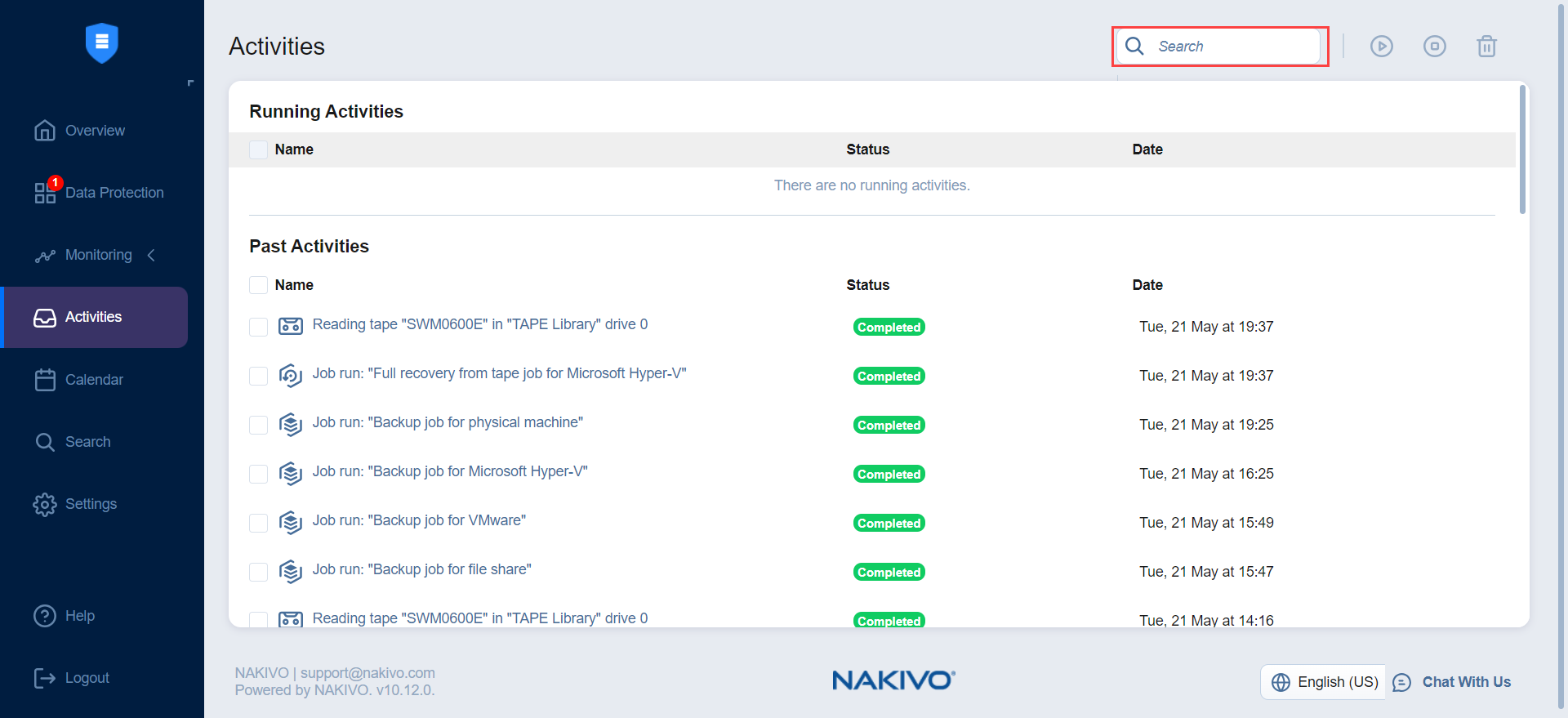The height and width of the screenshot is (718, 1568).
Task: Click the activities list vertical scrollbar
Action: [x=1522, y=149]
